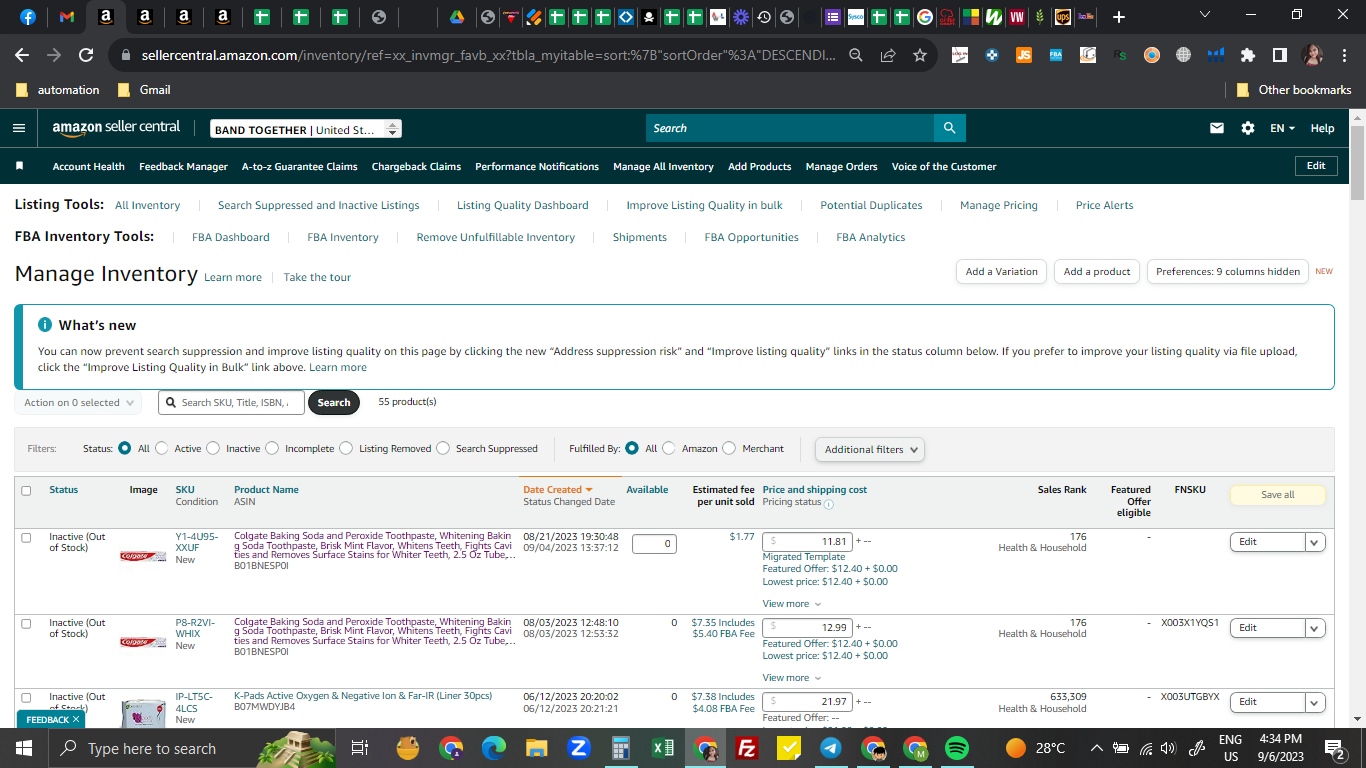Open the BAND TOGETHER account switcher dropdown
The width and height of the screenshot is (1366, 768).
click(306, 129)
